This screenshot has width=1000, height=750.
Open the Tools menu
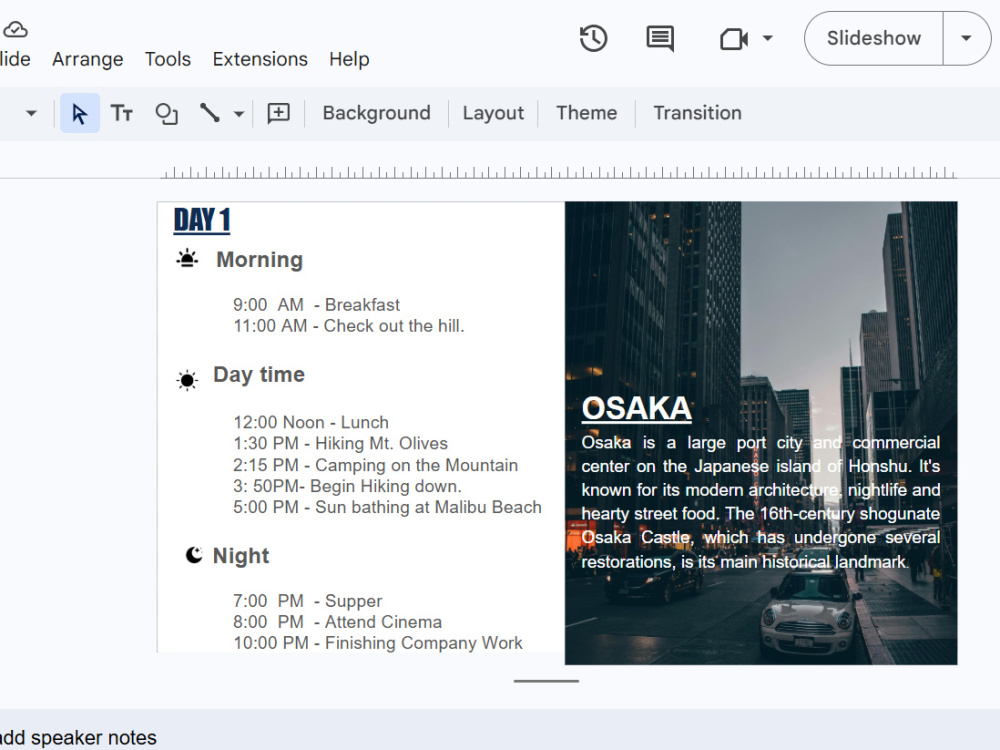coord(168,59)
